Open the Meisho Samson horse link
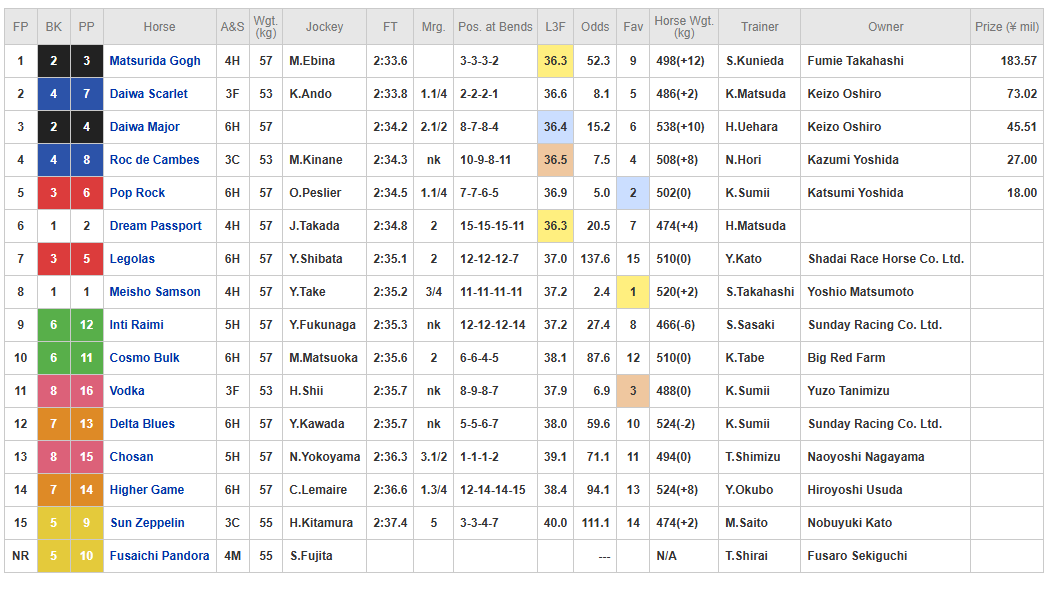 click(x=155, y=291)
